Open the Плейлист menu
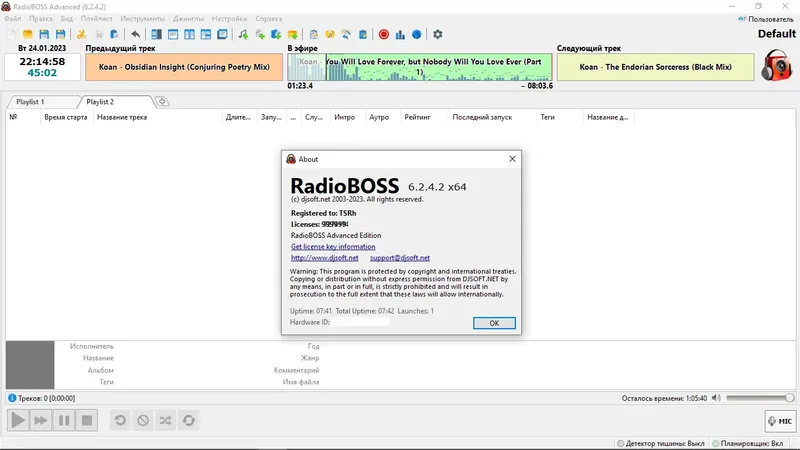The image size is (800, 450). pos(96,19)
